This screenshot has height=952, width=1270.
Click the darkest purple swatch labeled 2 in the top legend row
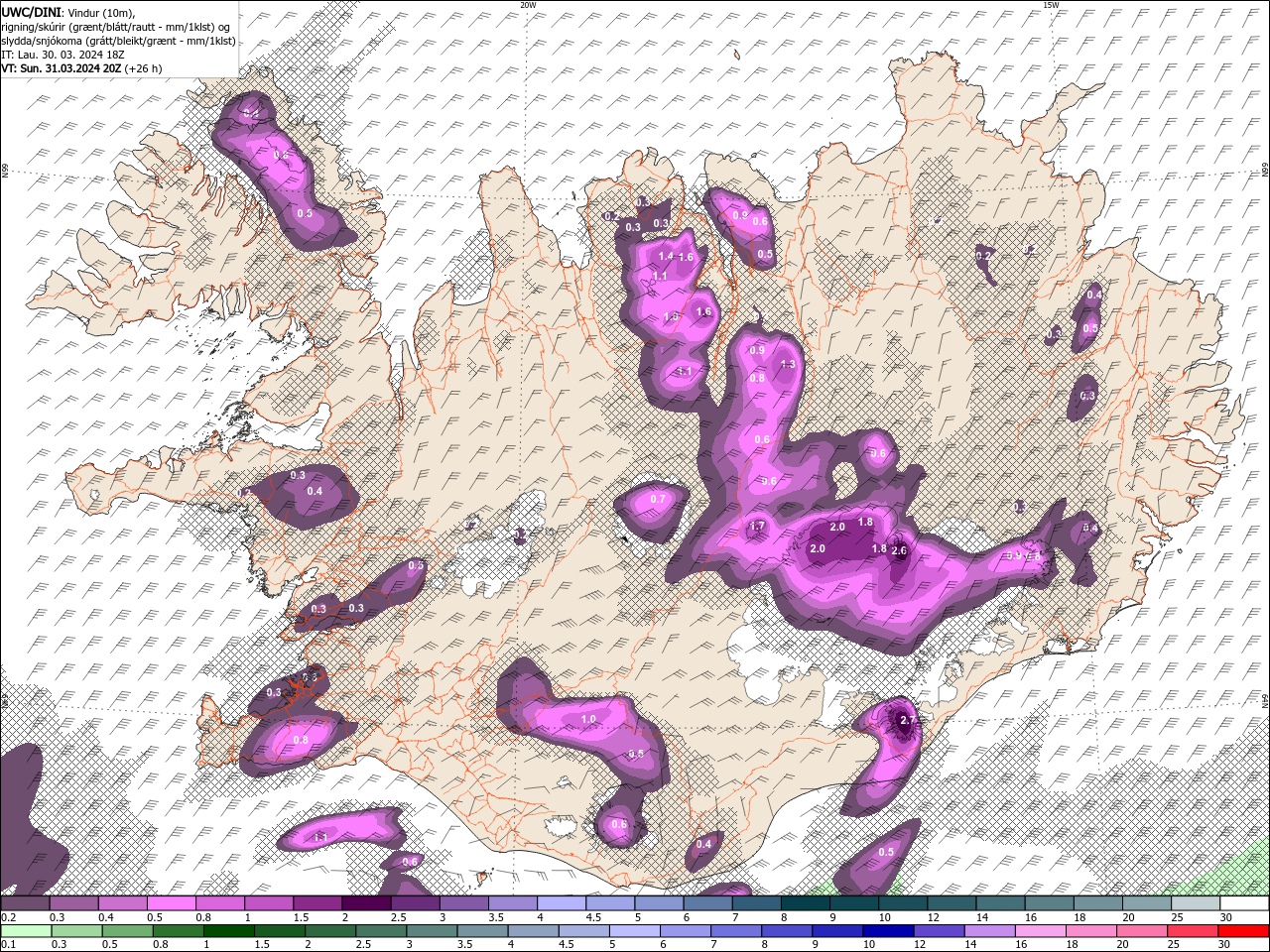(366, 903)
